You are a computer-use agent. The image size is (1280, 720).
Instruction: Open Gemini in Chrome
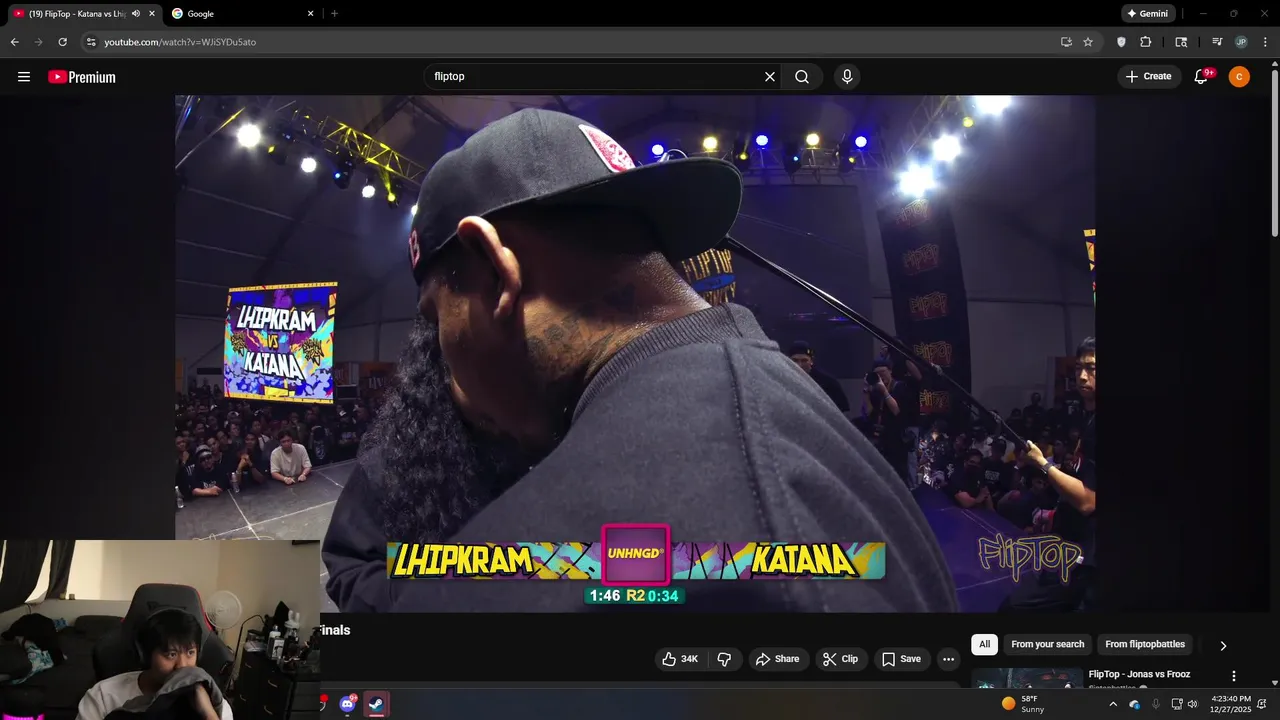[1147, 14]
